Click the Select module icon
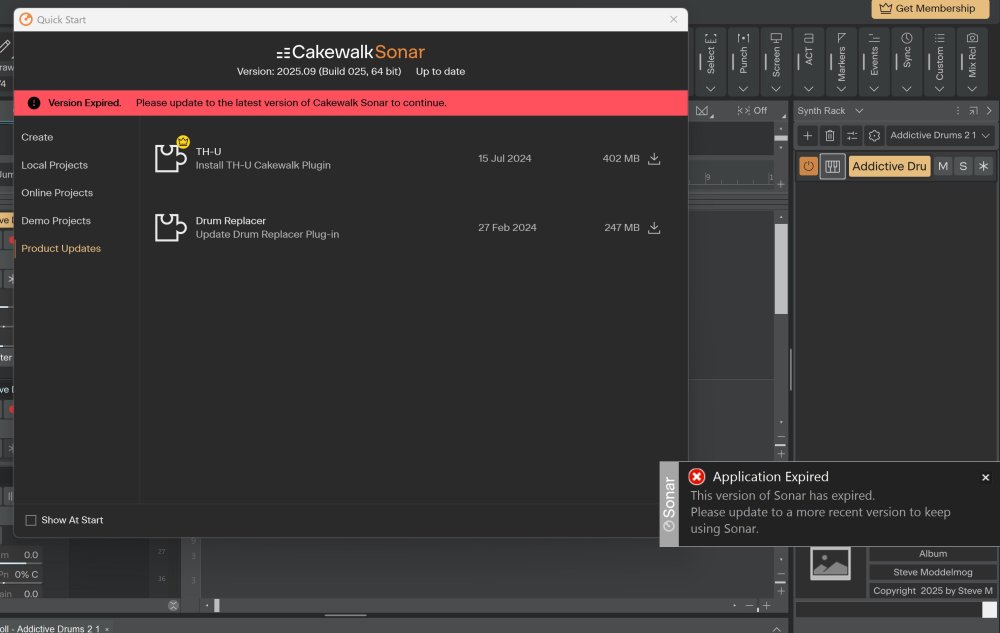The width and height of the screenshot is (1000, 633). point(710,38)
